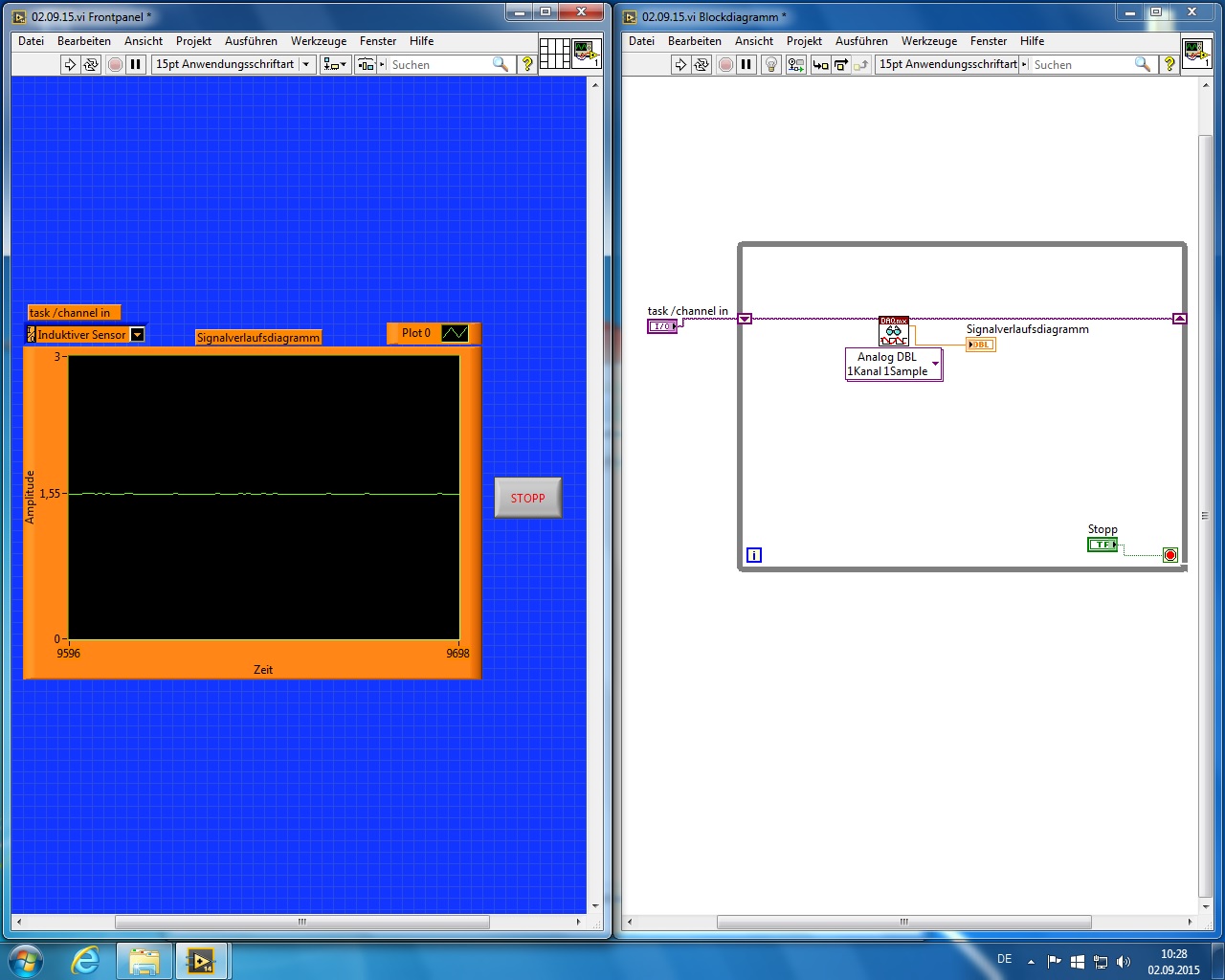The height and width of the screenshot is (980, 1225).
Task: Show context help in the Blockdiagramm window
Action: coord(1169,64)
